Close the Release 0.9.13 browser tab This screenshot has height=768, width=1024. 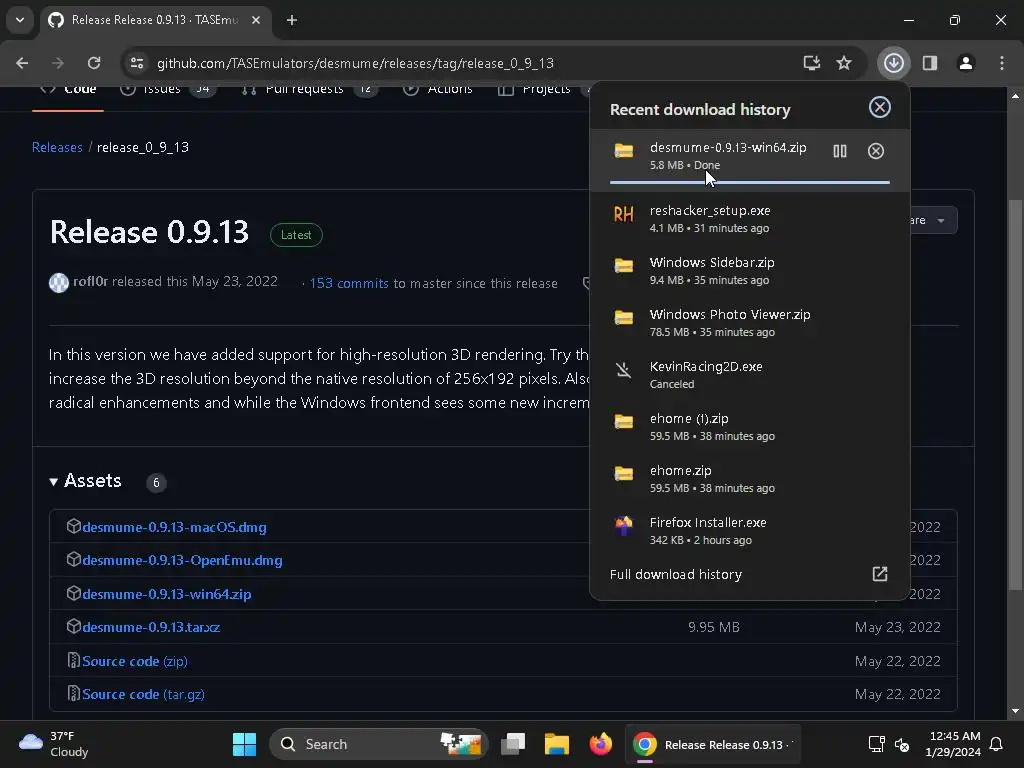256,20
